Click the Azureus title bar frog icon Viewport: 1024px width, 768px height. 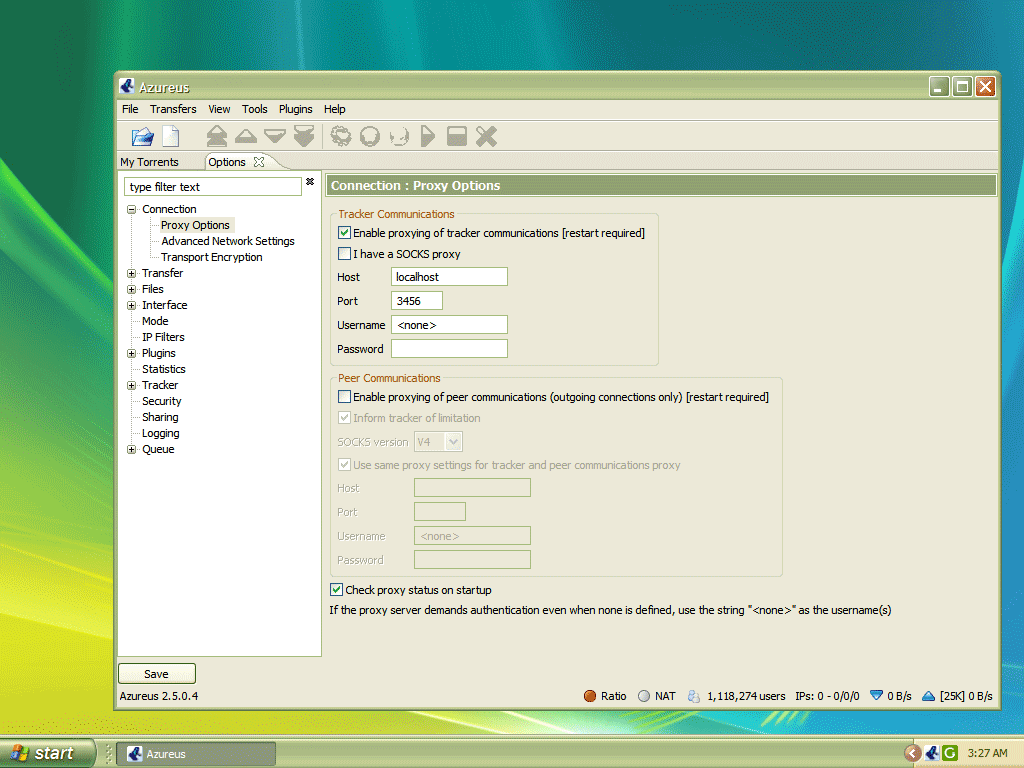127,86
